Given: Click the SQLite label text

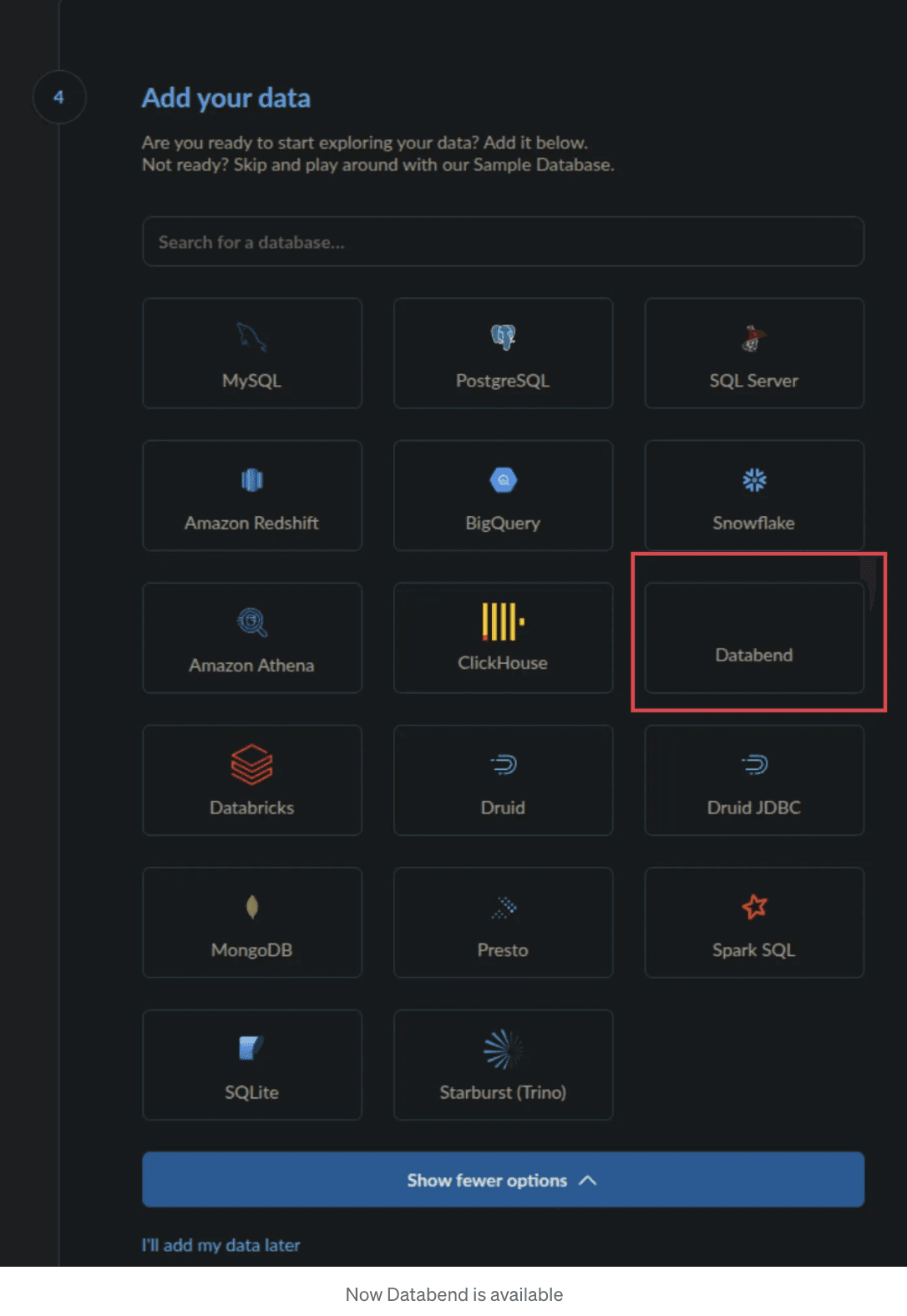Looking at the screenshot, I should click(251, 1092).
